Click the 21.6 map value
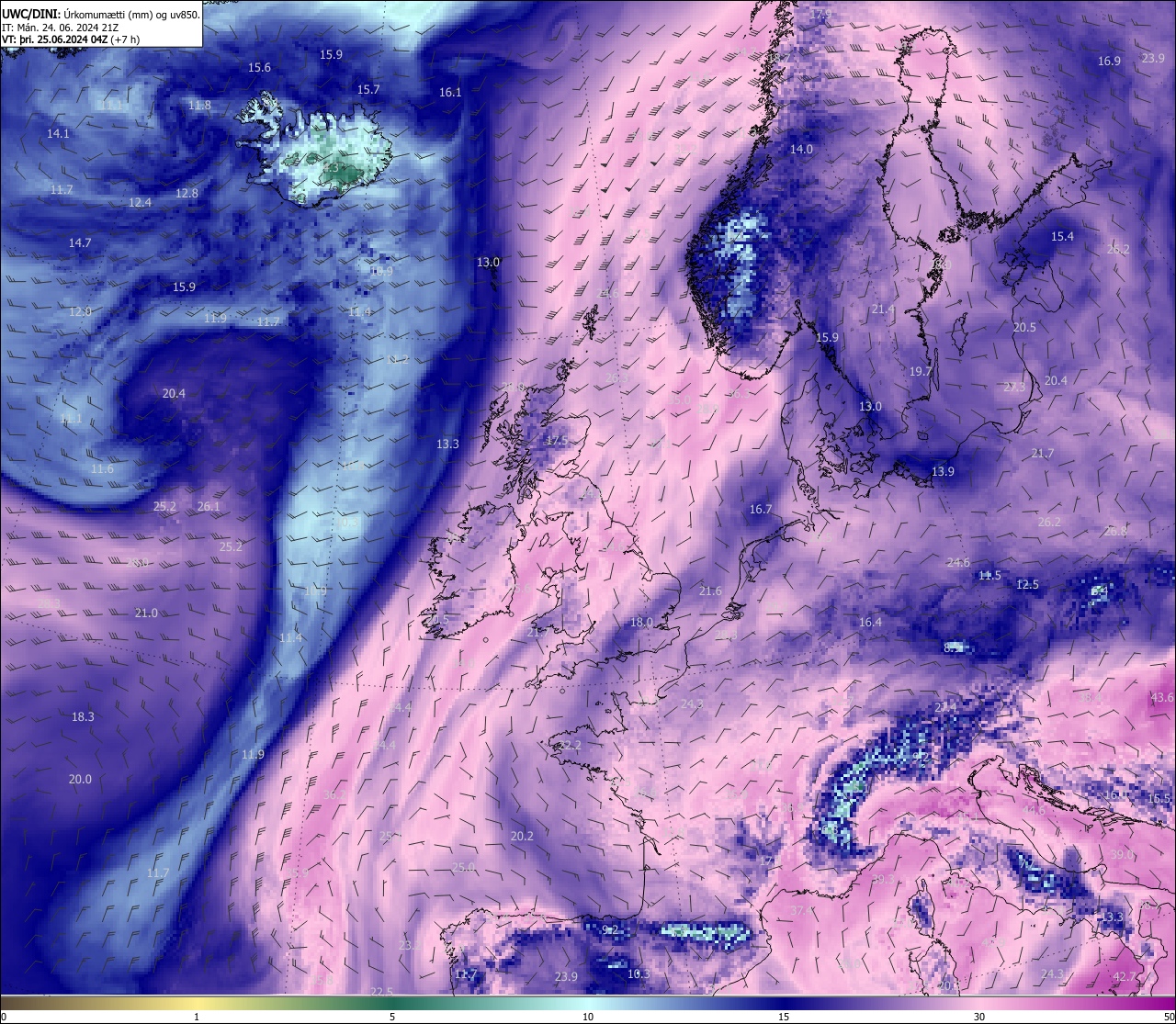1176x1024 pixels. pyautogui.click(x=710, y=591)
